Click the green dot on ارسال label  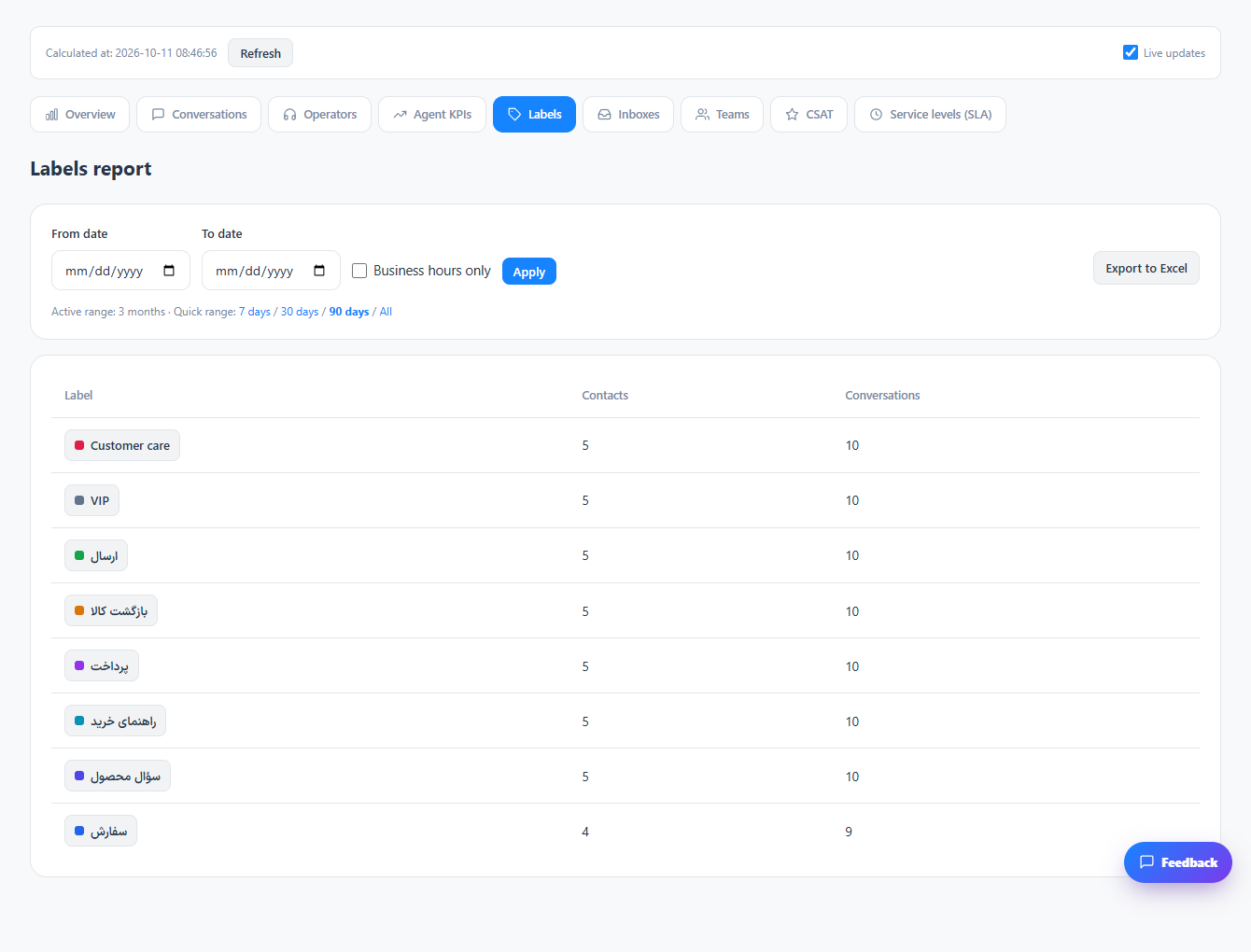(79, 555)
